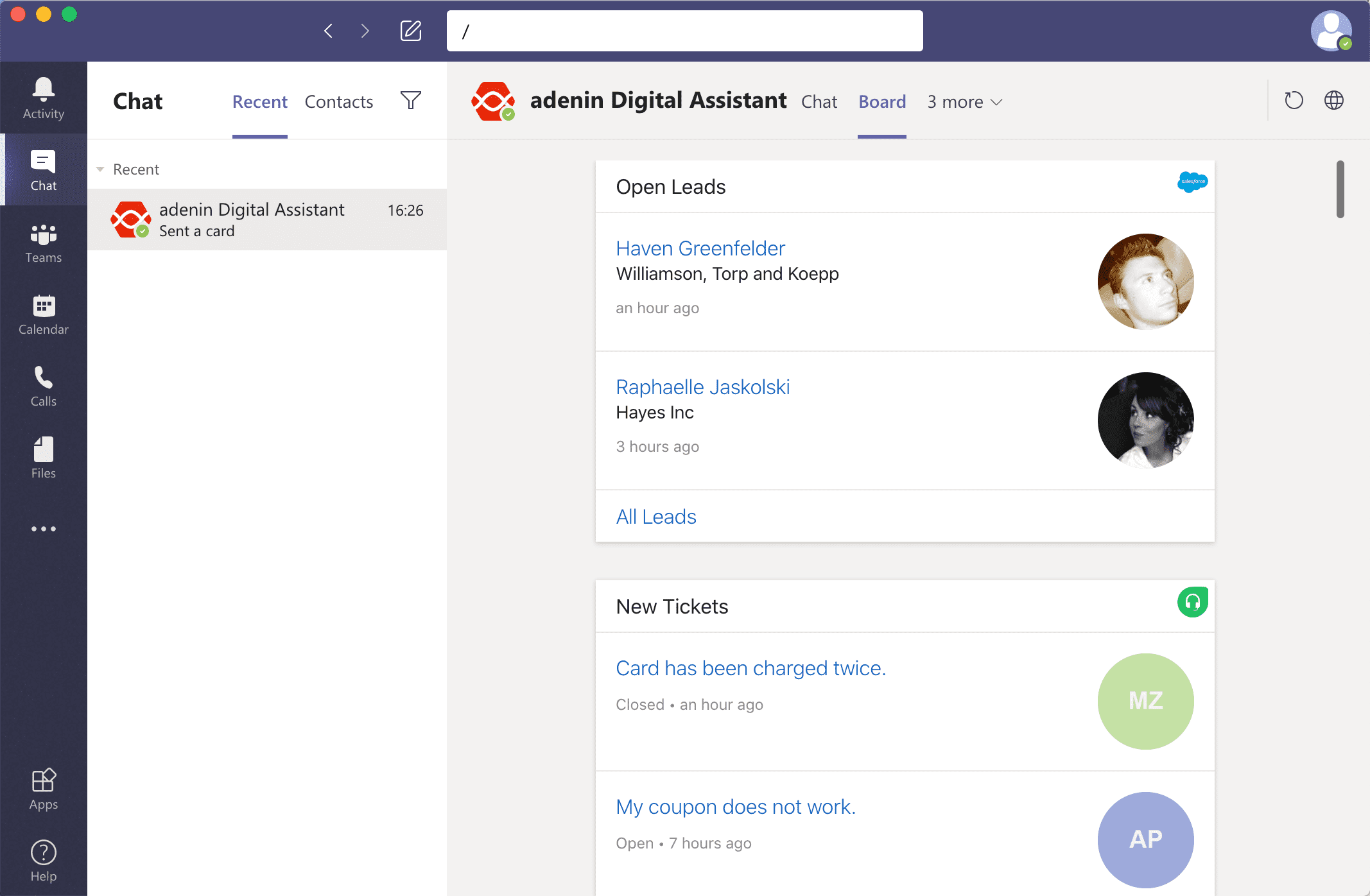Viewport: 1370px width, 896px height.
Task: Reload the Board tab
Action: [1294, 100]
